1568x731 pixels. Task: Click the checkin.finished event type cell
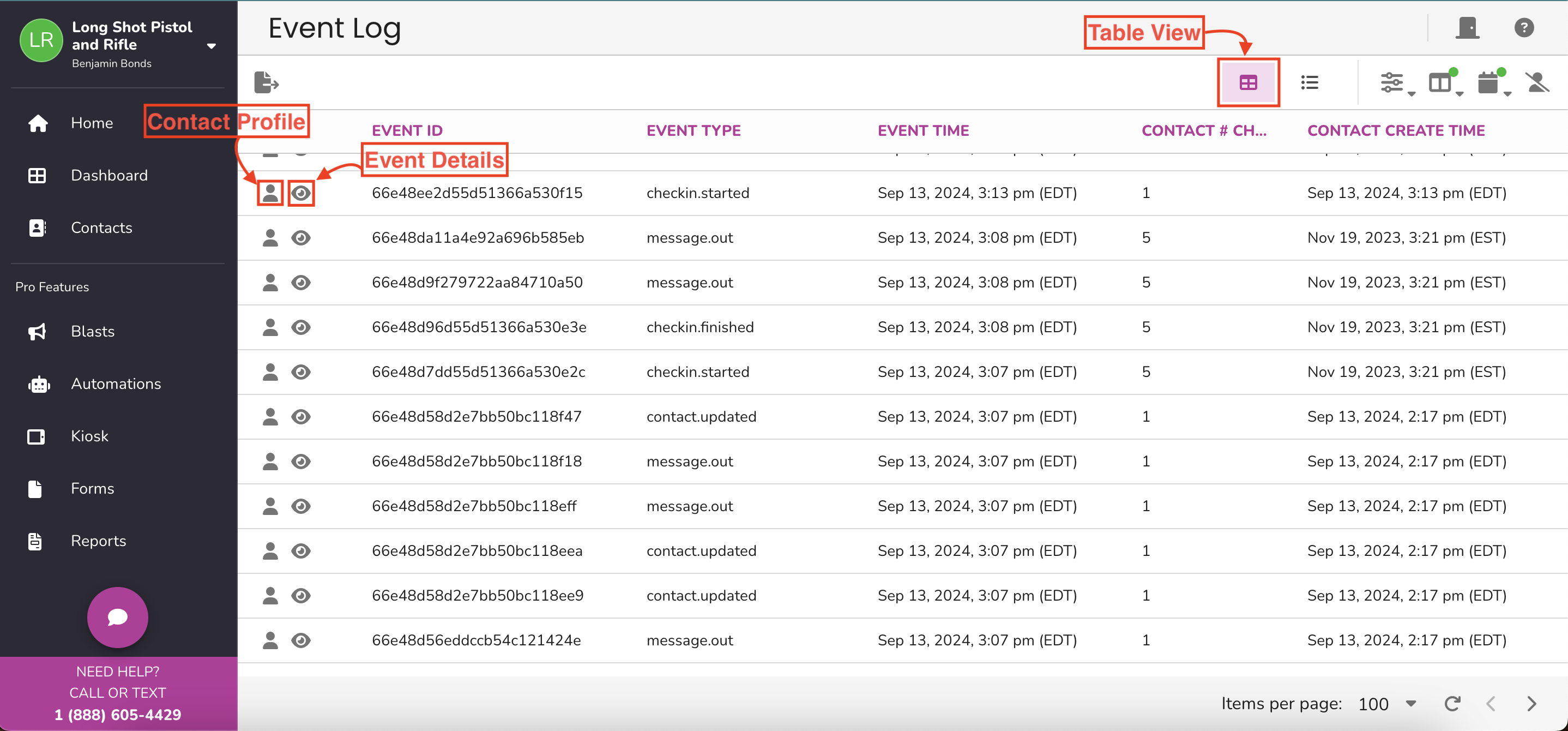[x=700, y=327]
